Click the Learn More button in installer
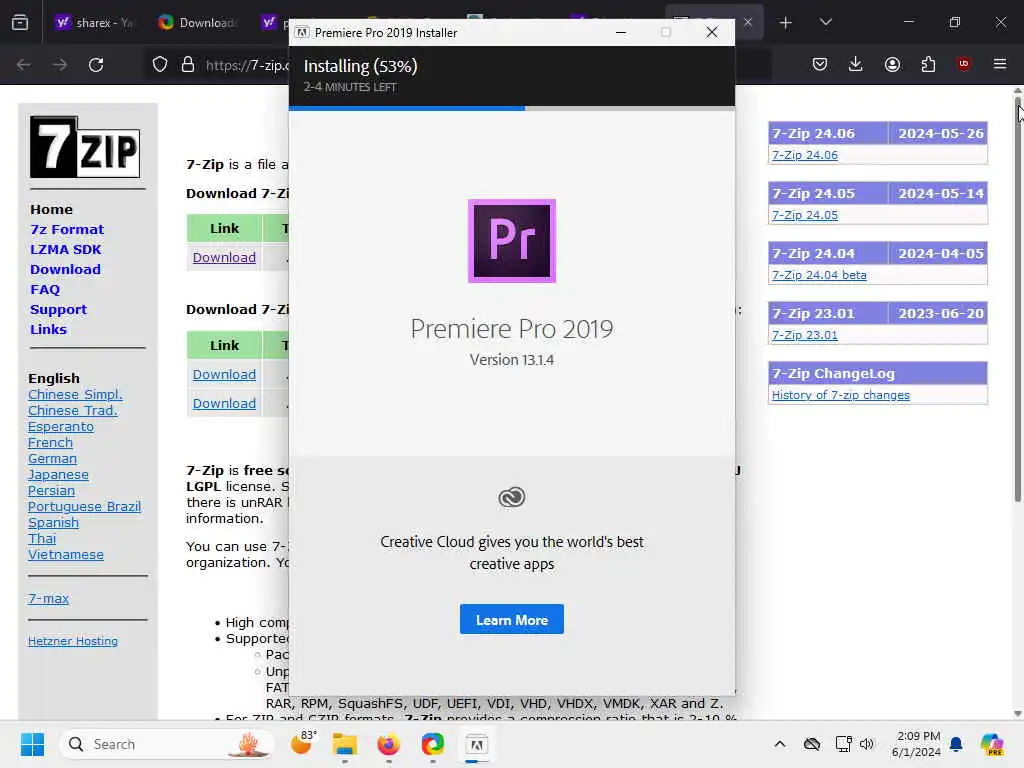1024x768 pixels. click(x=511, y=619)
